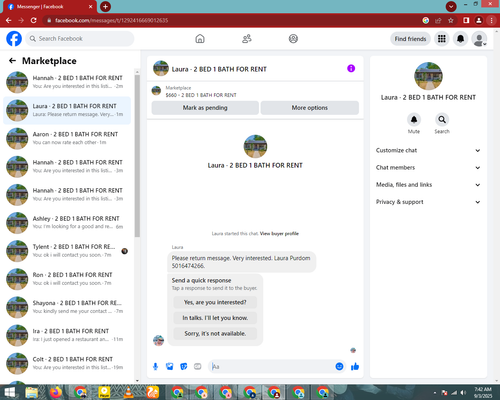
Task: Open conversation information purple icon
Action: (x=351, y=68)
